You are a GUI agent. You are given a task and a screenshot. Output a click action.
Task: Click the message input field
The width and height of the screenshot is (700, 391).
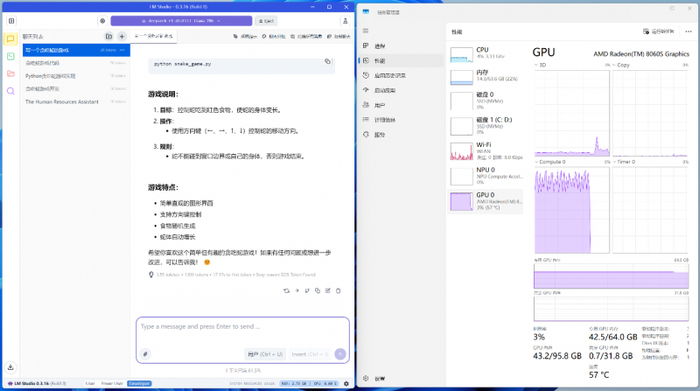[x=242, y=332]
